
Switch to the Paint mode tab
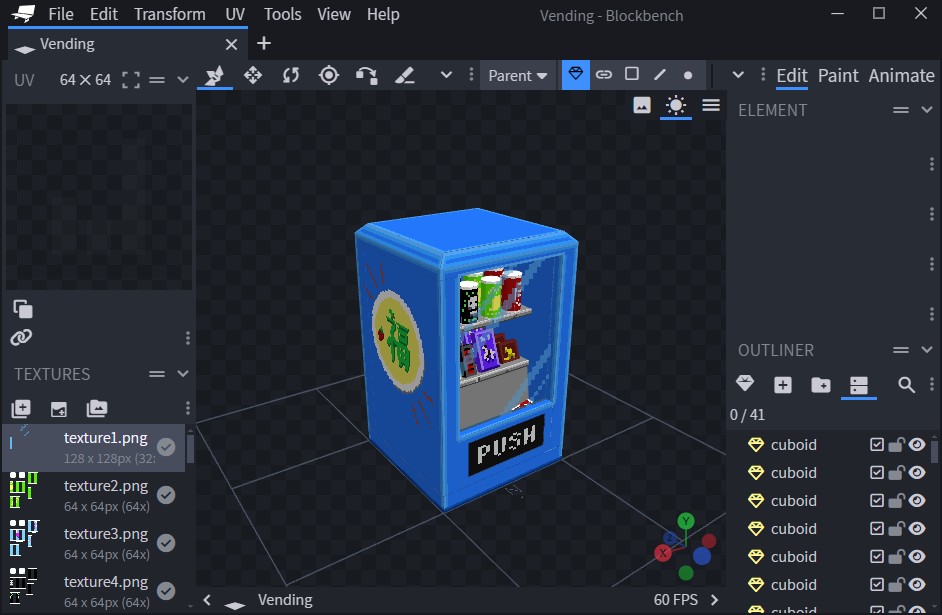838,75
